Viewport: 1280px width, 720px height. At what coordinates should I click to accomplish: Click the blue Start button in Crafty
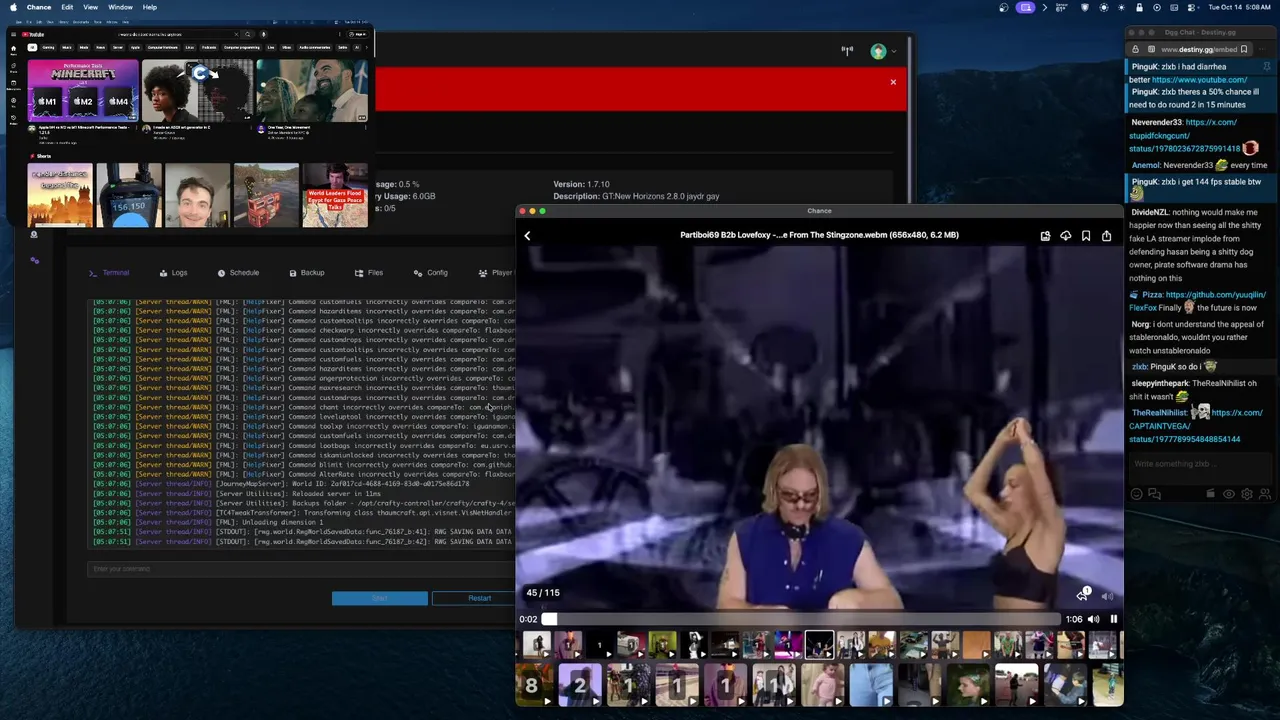tap(380, 598)
